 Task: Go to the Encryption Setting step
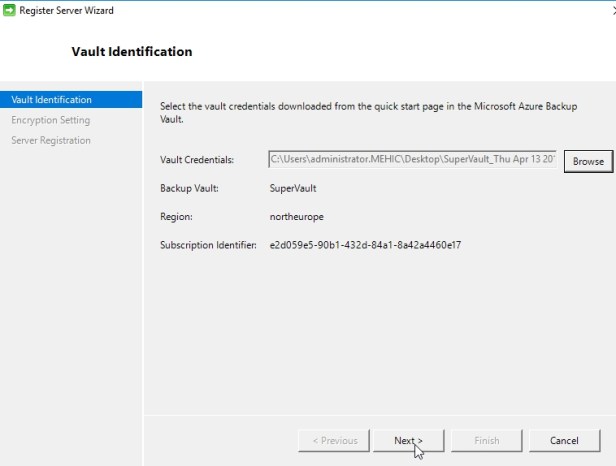[x=50, y=120]
